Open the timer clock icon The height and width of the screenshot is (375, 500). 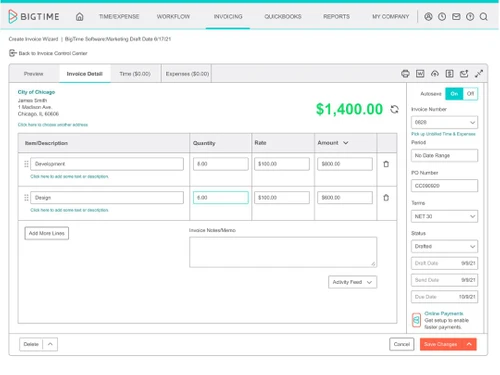[x=442, y=16]
